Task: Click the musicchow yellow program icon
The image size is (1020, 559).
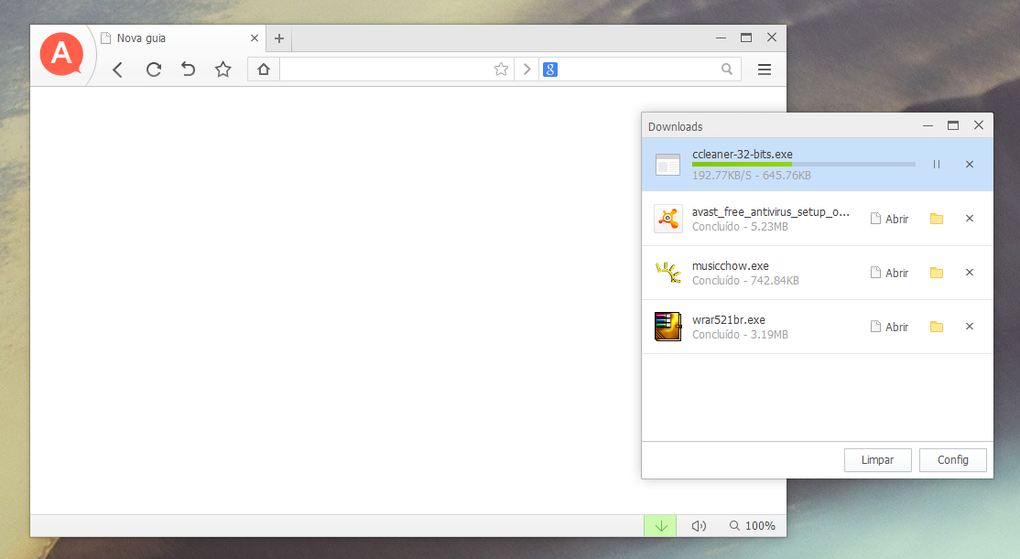Action: click(668, 273)
